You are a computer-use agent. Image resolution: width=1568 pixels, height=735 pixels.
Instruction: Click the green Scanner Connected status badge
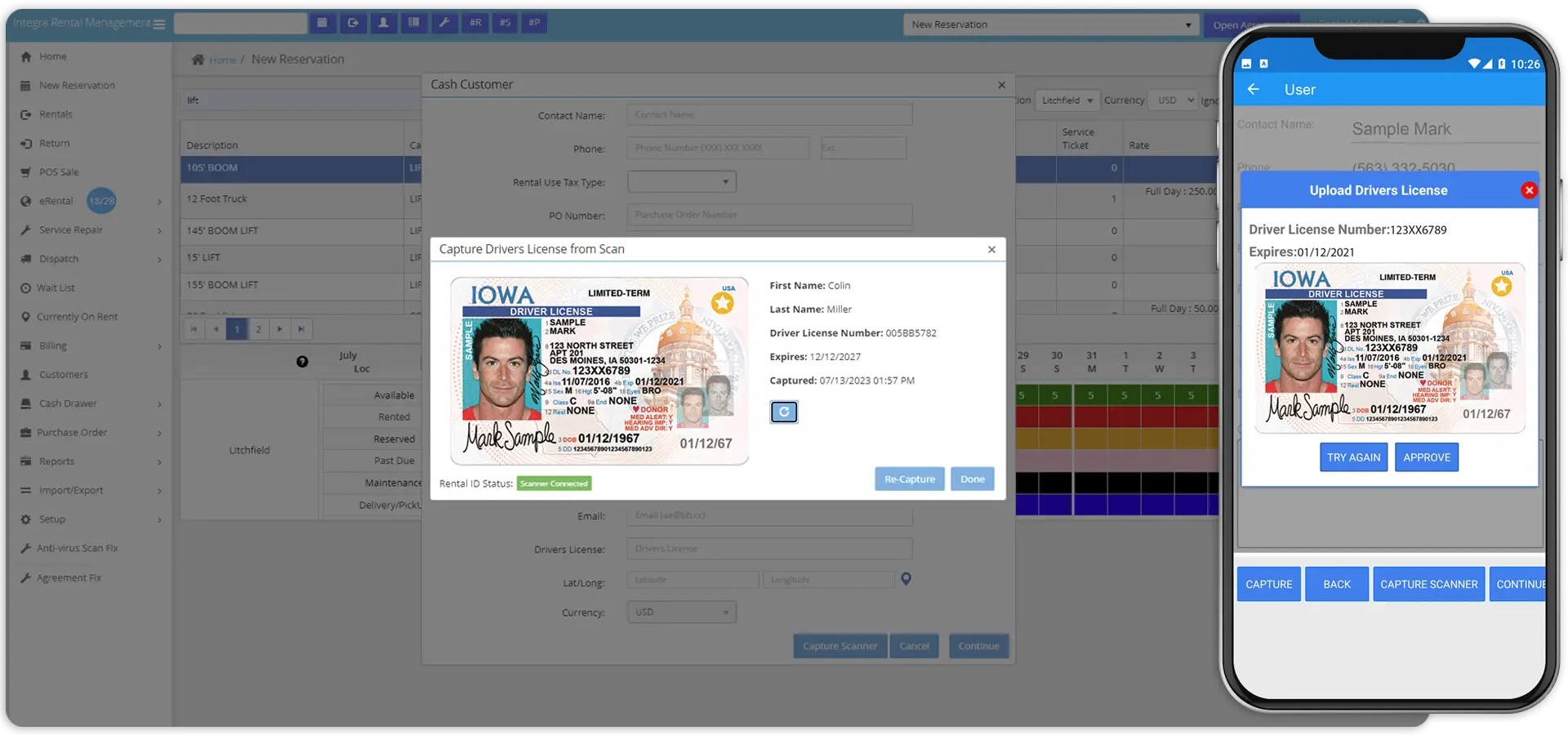554,483
